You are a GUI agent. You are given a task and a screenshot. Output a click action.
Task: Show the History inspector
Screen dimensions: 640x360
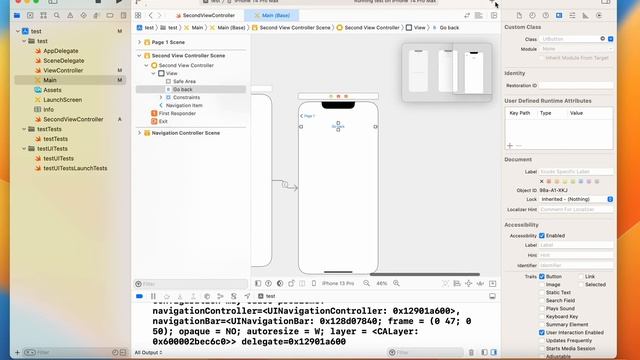(532, 16)
